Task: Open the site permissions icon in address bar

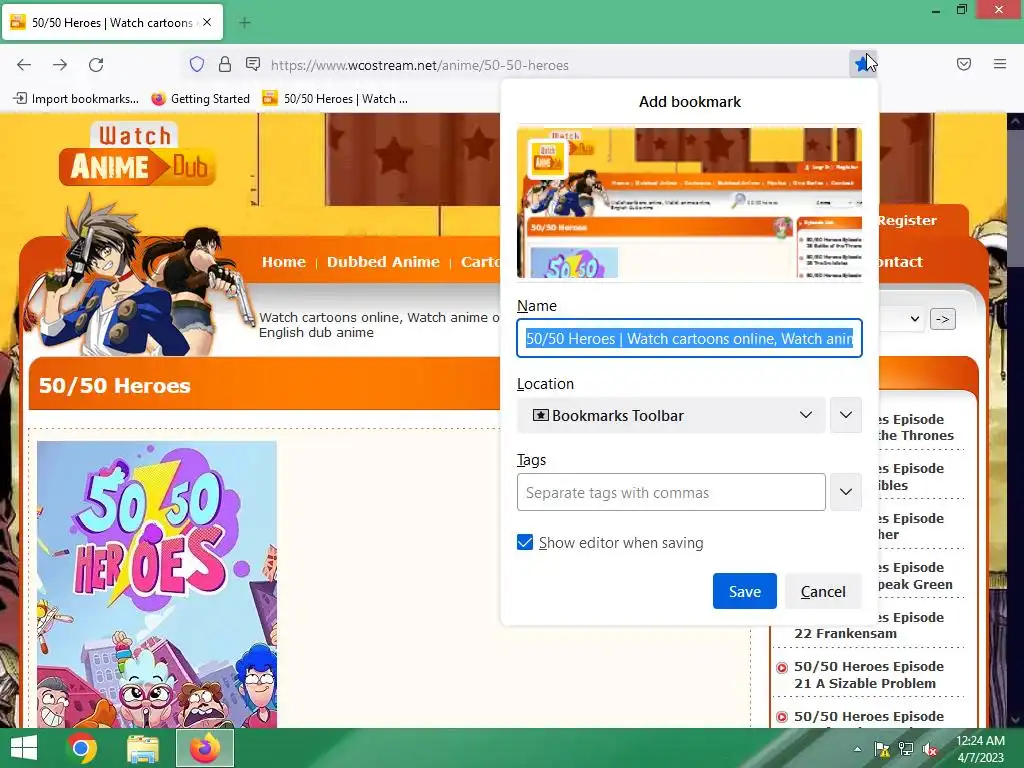Action: pos(253,64)
